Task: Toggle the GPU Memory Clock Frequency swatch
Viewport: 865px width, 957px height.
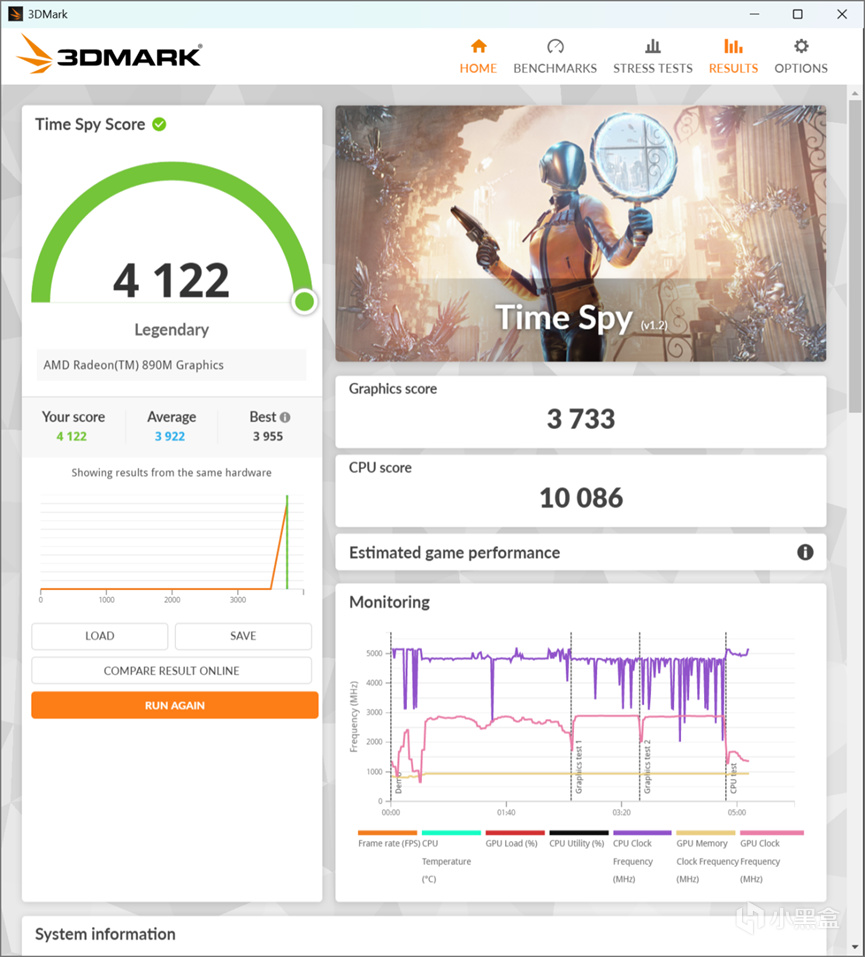Action: coord(706,832)
